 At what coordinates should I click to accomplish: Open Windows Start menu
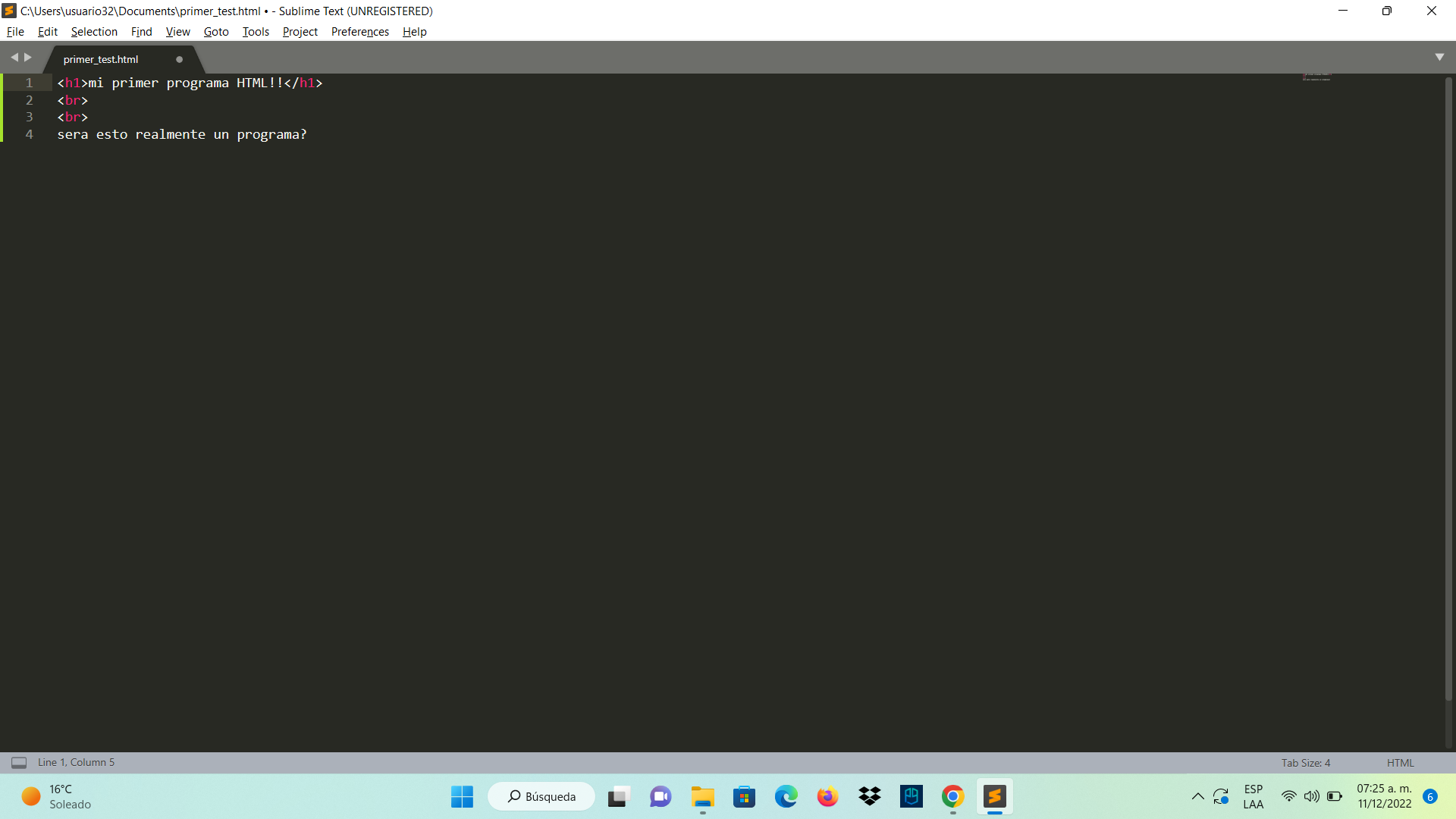[462, 796]
